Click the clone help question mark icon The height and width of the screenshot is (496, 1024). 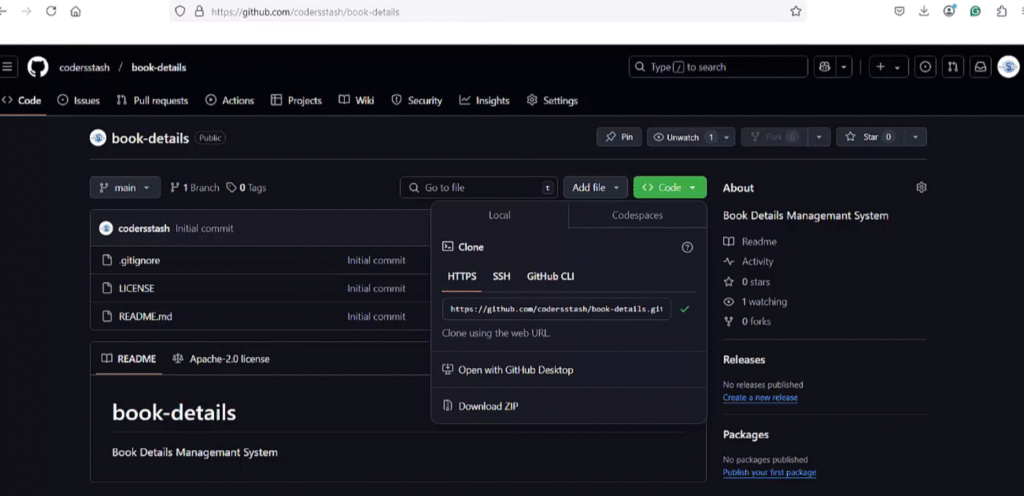point(687,247)
